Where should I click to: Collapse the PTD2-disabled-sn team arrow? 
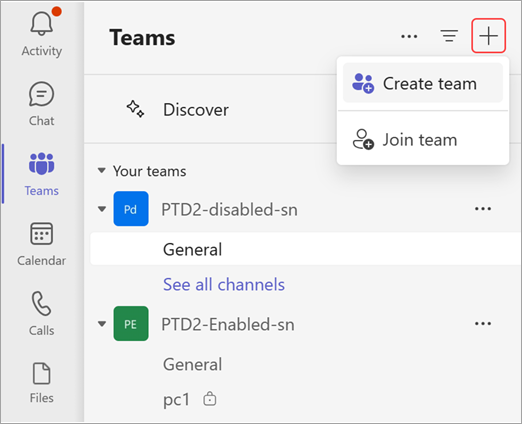point(102,209)
